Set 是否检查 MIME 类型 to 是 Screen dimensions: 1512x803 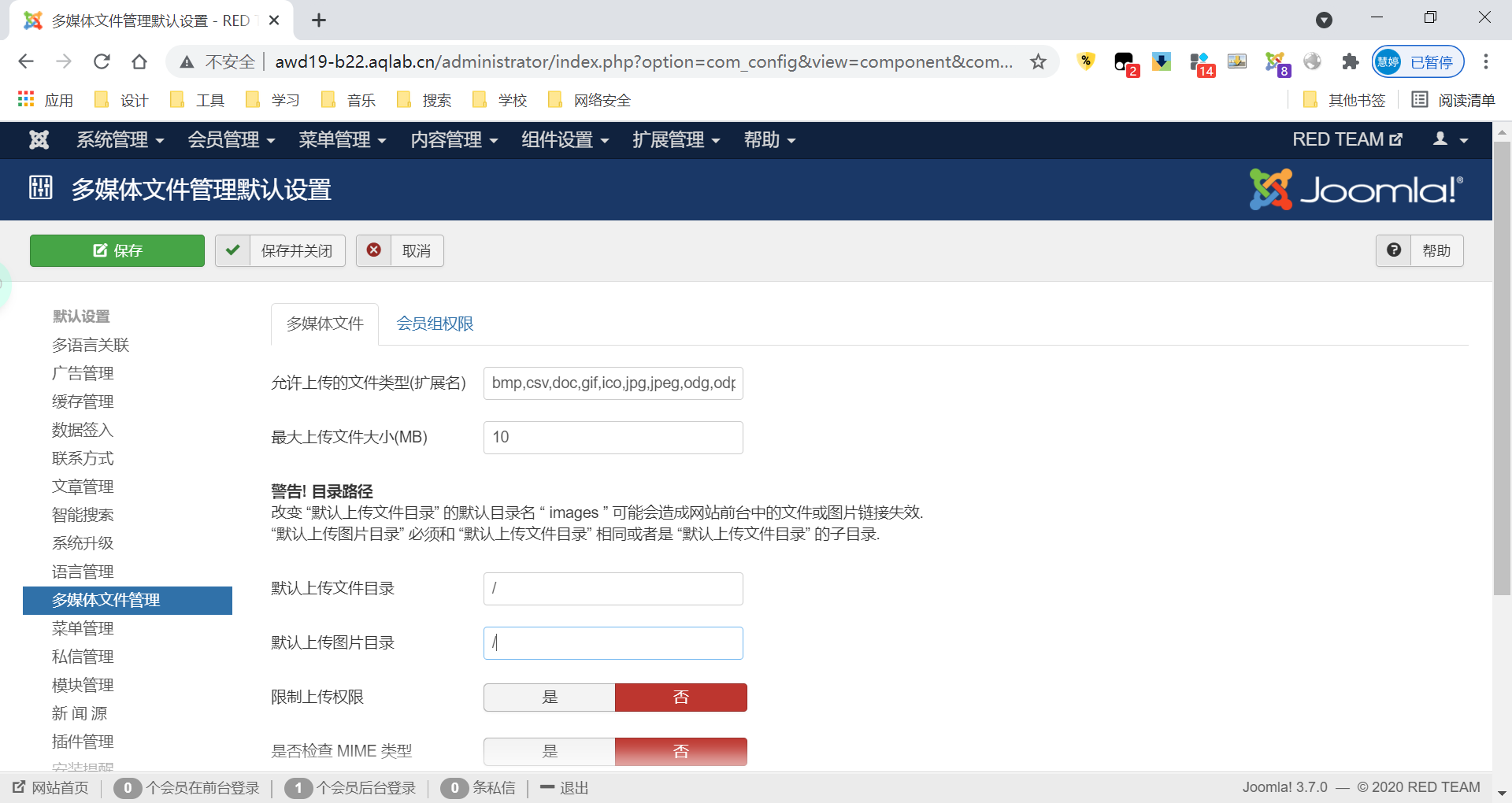click(x=549, y=751)
